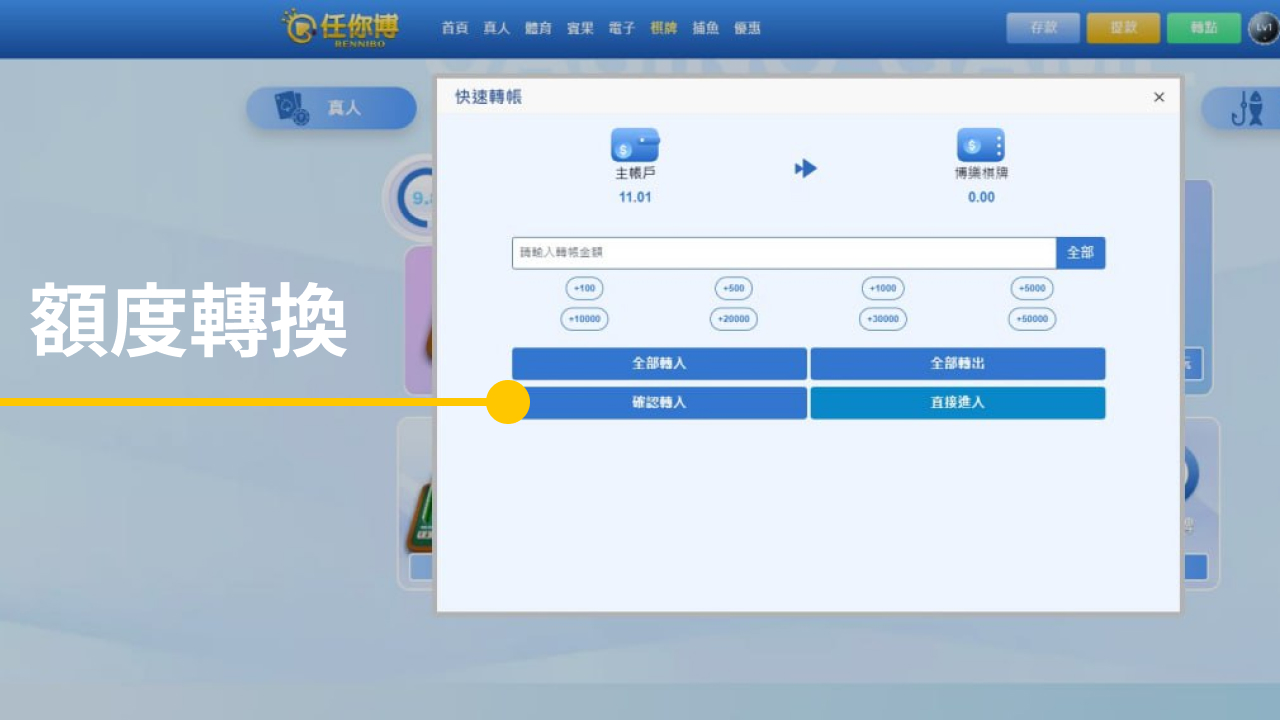Click the blue transfer arrow between accounts
The width and height of the screenshot is (1280, 720).
[806, 169]
